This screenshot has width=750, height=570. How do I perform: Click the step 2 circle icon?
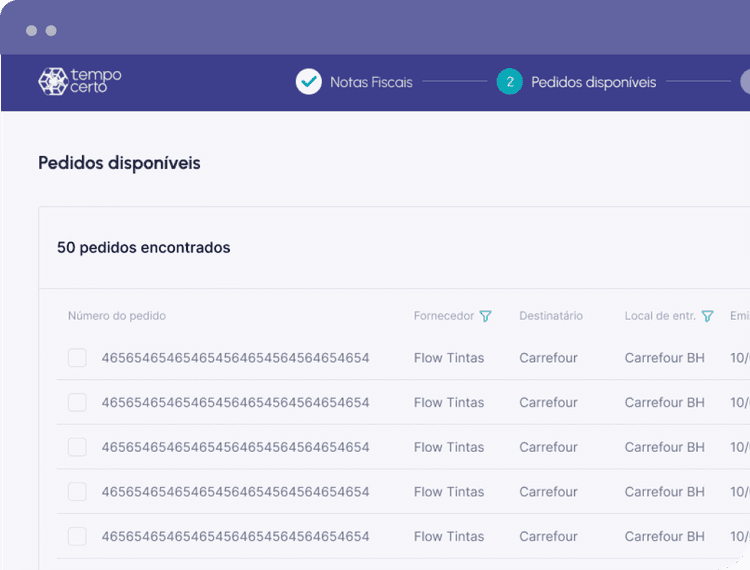(509, 82)
